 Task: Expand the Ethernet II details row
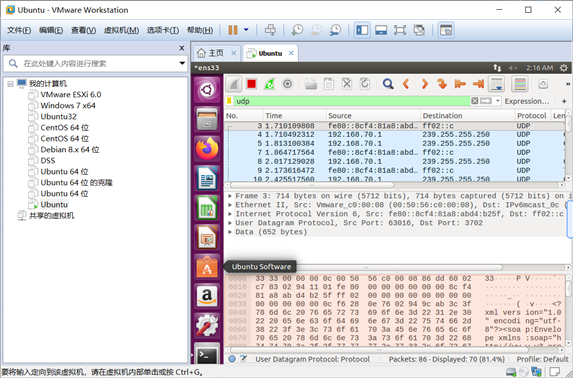point(230,205)
